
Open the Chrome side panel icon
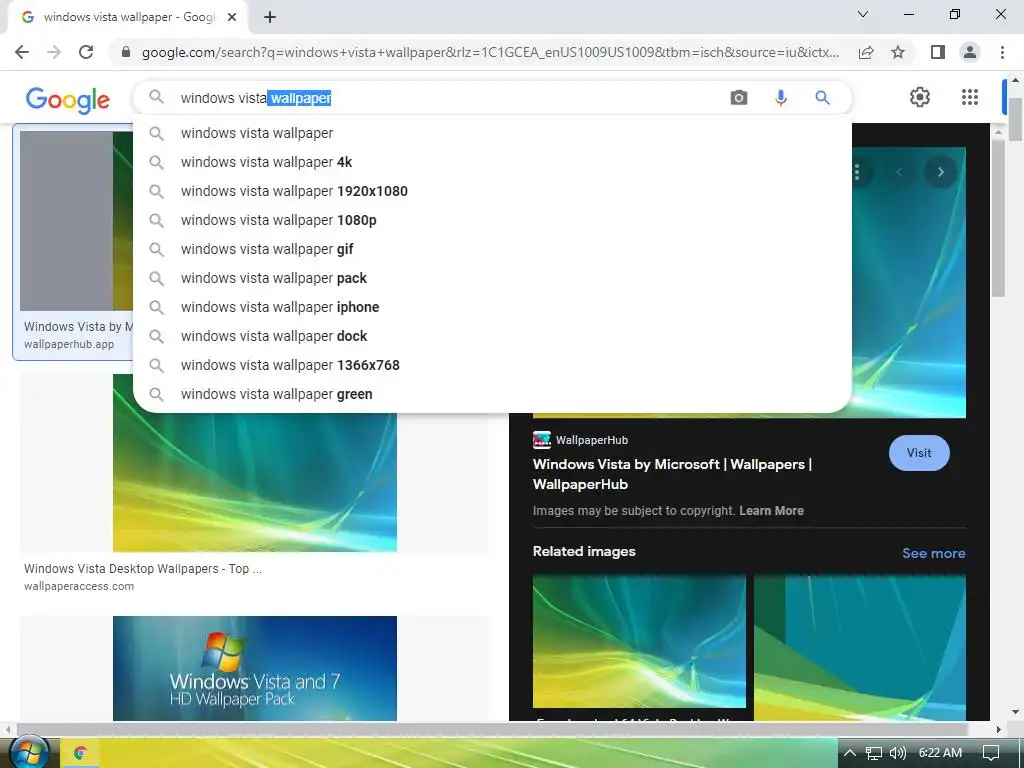tap(938, 52)
